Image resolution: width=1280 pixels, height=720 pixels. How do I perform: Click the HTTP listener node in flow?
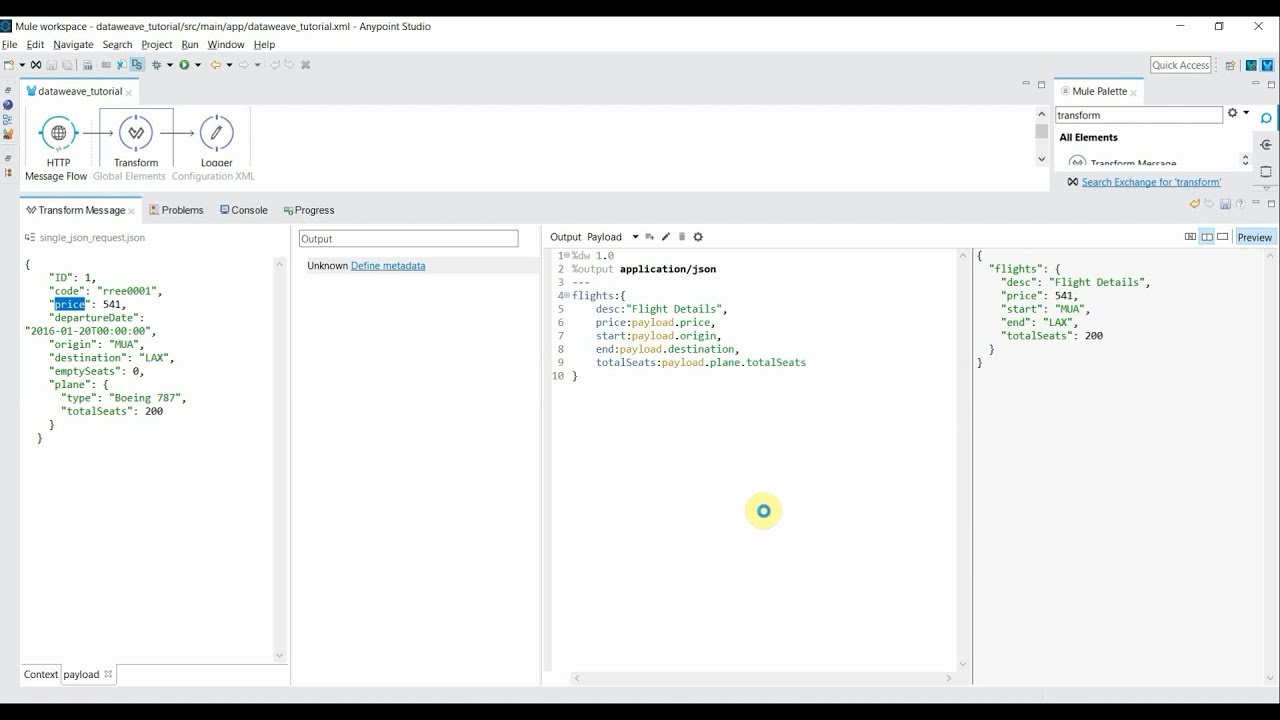pyautogui.click(x=58, y=133)
